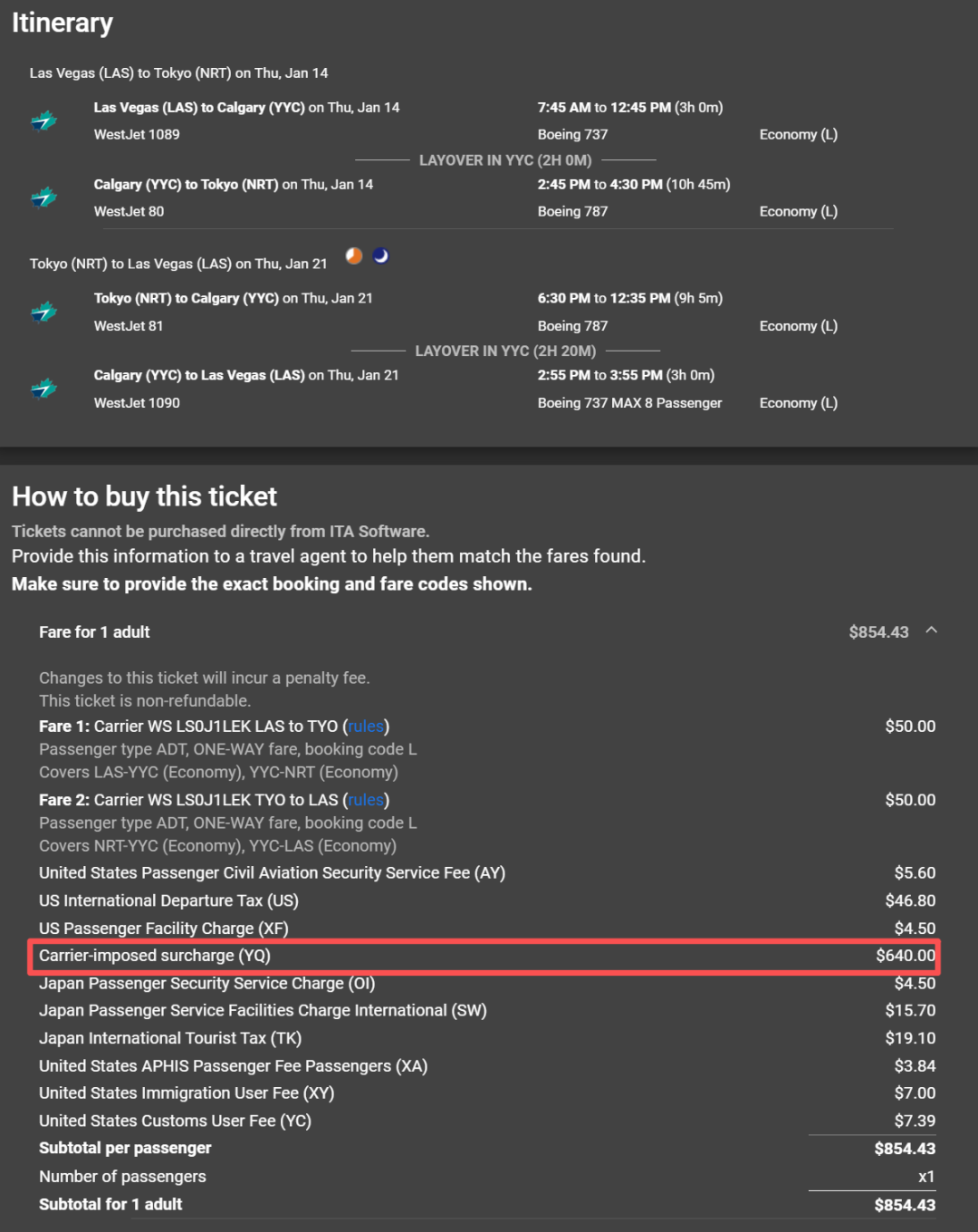Open rules link for Fare 2
The image size is (978, 1232).
366,800
